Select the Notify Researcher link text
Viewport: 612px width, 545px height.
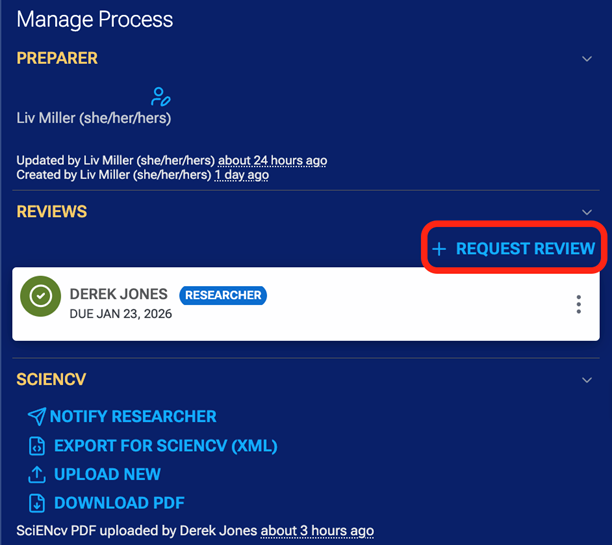[133, 416]
